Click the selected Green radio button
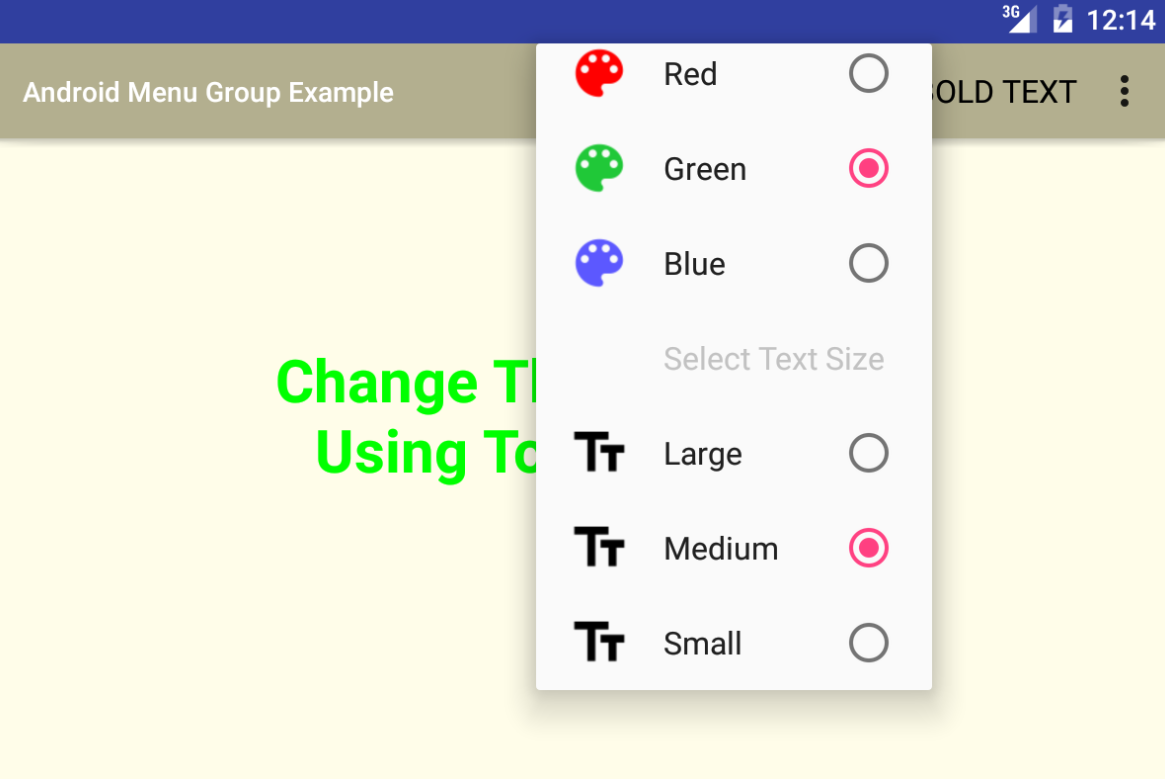This screenshot has width=1165, height=779. point(869,168)
